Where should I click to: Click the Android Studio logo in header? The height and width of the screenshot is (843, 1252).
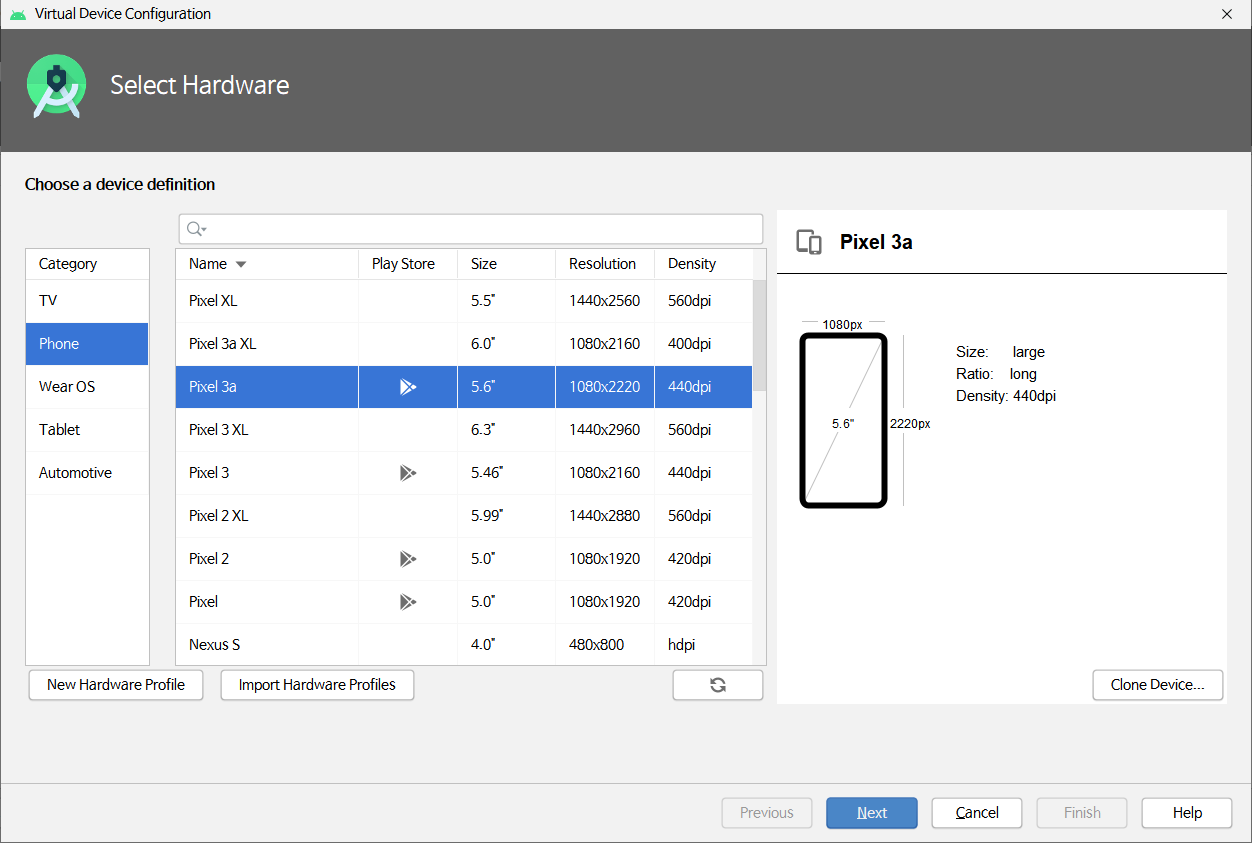pos(56,86)
